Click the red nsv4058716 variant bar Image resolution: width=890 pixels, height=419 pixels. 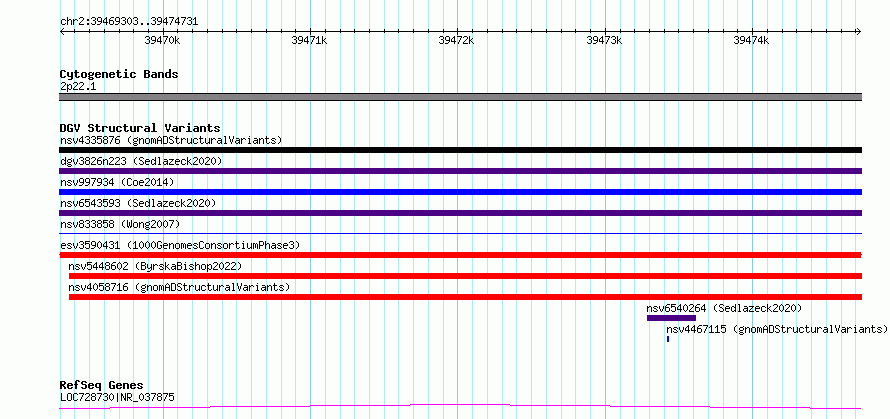(465, 297)
